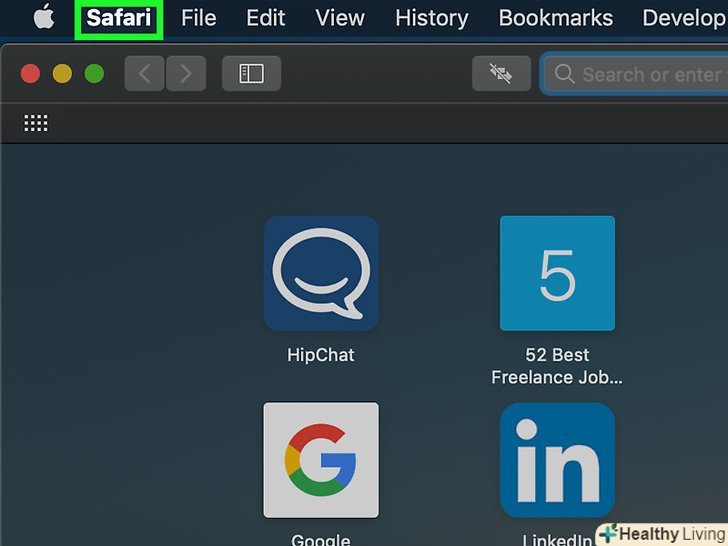This screenshot has width=728, height=546.
Task: Open the Bookmarks menu
Action: tap(556, 18)
